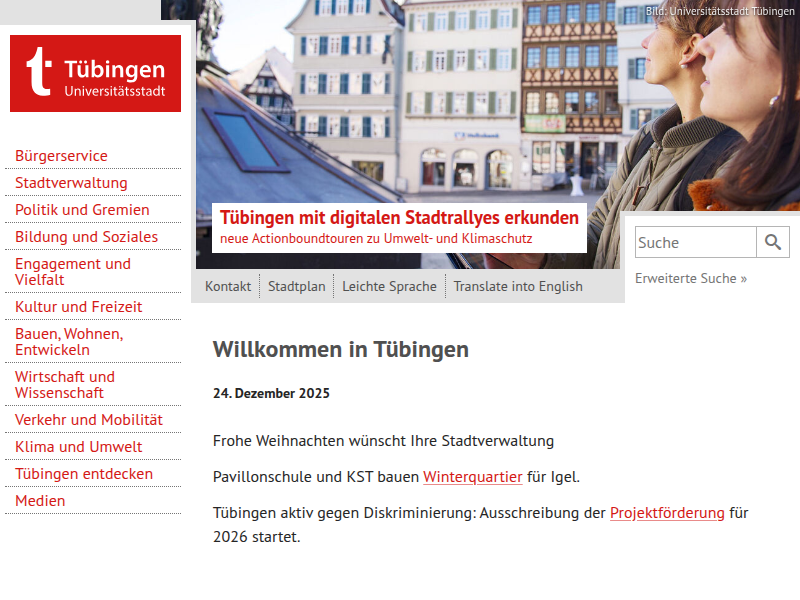Switch to Leichte Sprache
This screenshot has width=800, height=600.
point(390,286)
